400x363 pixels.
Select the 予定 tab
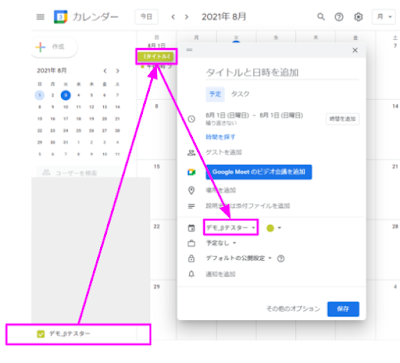[215, 94]
